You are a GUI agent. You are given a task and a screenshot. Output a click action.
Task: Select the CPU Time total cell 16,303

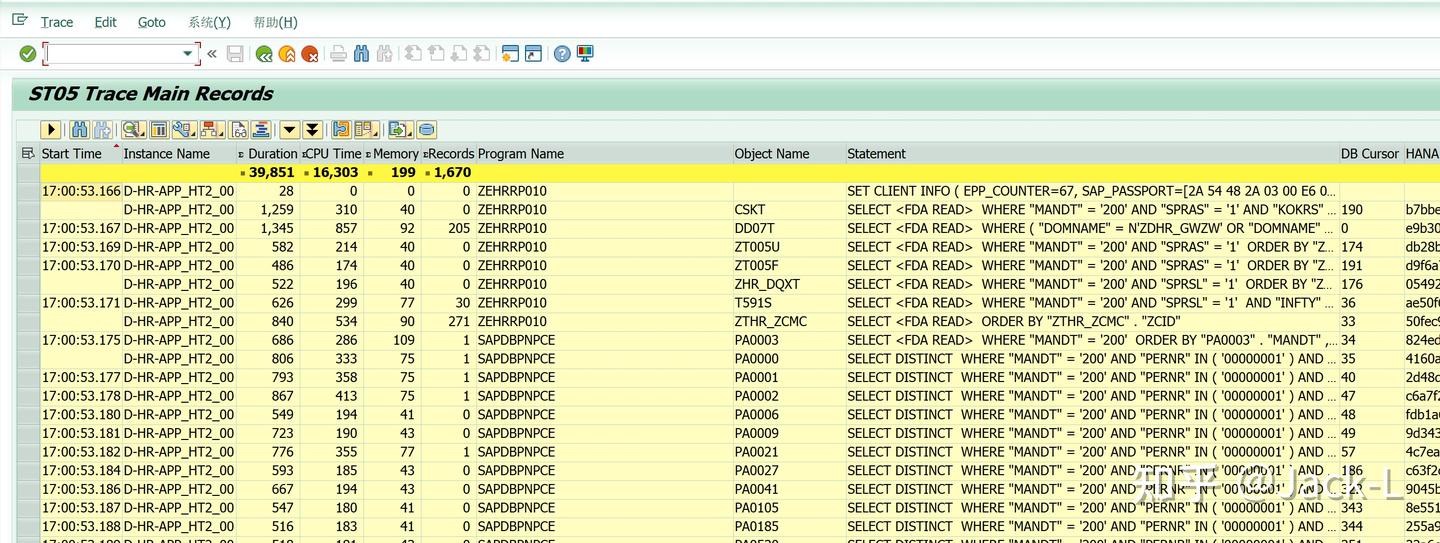(x=332, y=172)
